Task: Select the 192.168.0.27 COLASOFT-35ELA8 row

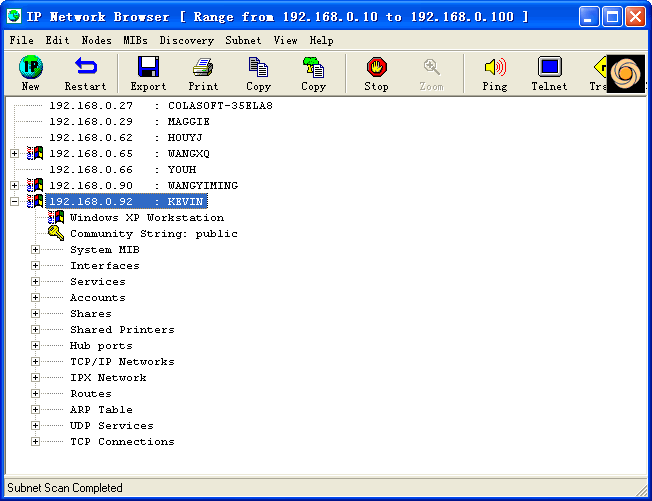Action: 161,106
